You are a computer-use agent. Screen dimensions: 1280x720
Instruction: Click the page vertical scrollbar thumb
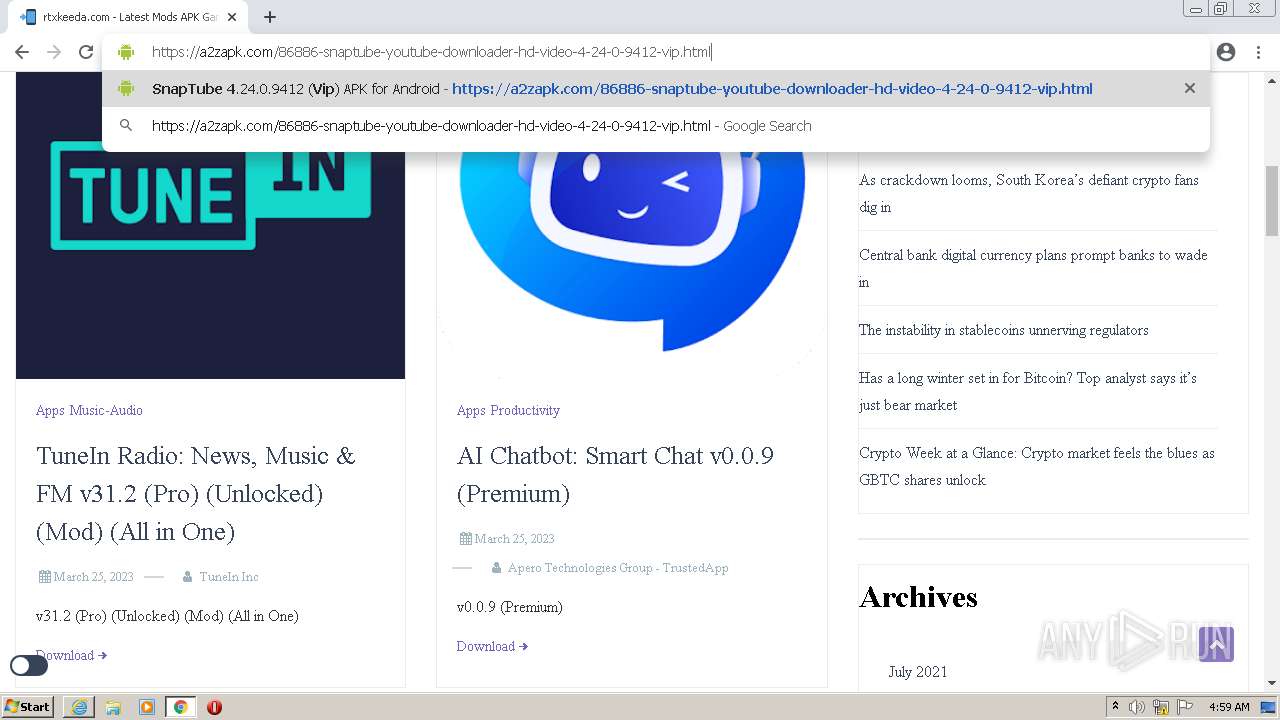click(1272, 200)
